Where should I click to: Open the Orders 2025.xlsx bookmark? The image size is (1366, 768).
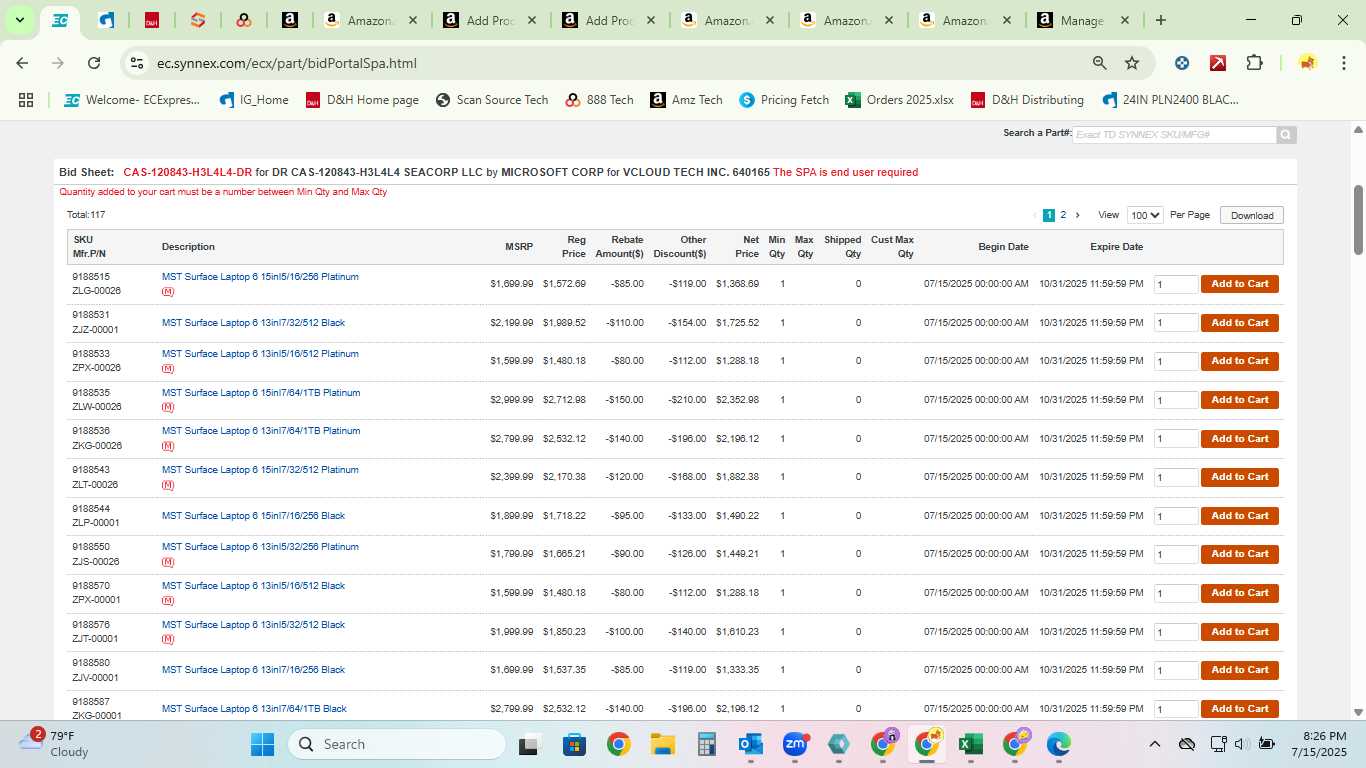click(x=899, y=100)
